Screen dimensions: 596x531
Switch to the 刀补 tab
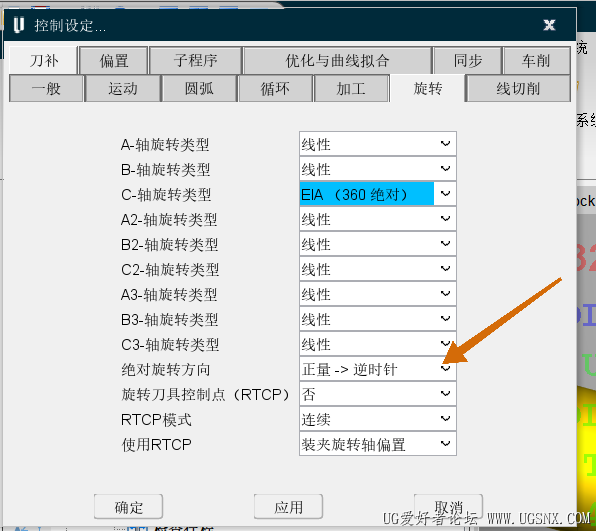(x=44, y=60)
